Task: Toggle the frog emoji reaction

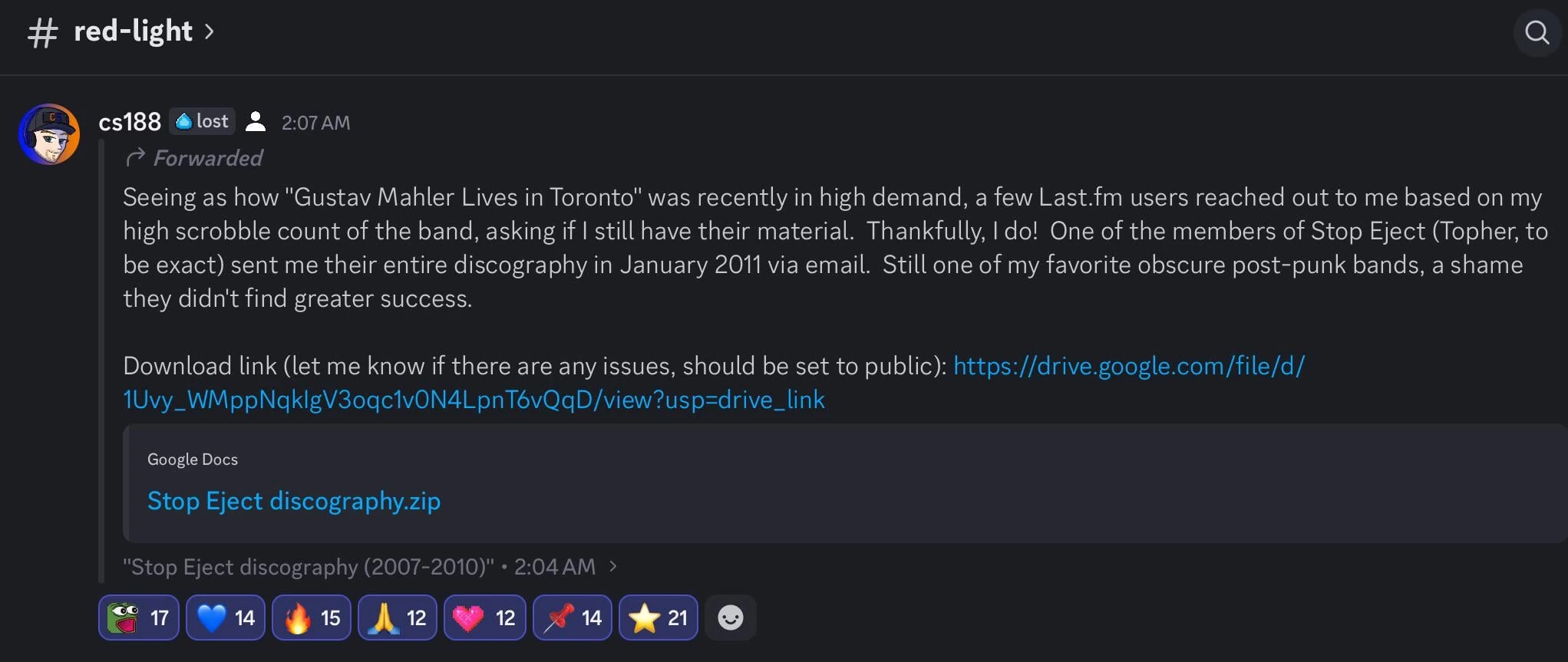Action: point(139,618)
